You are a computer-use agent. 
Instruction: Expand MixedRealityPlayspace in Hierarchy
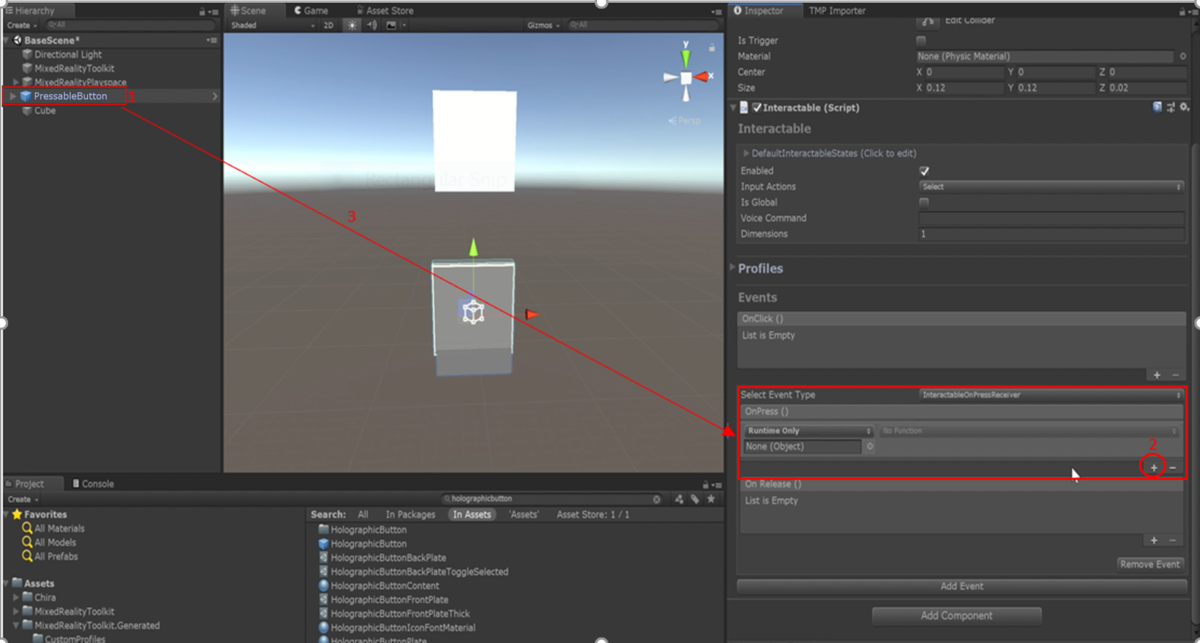16,82
